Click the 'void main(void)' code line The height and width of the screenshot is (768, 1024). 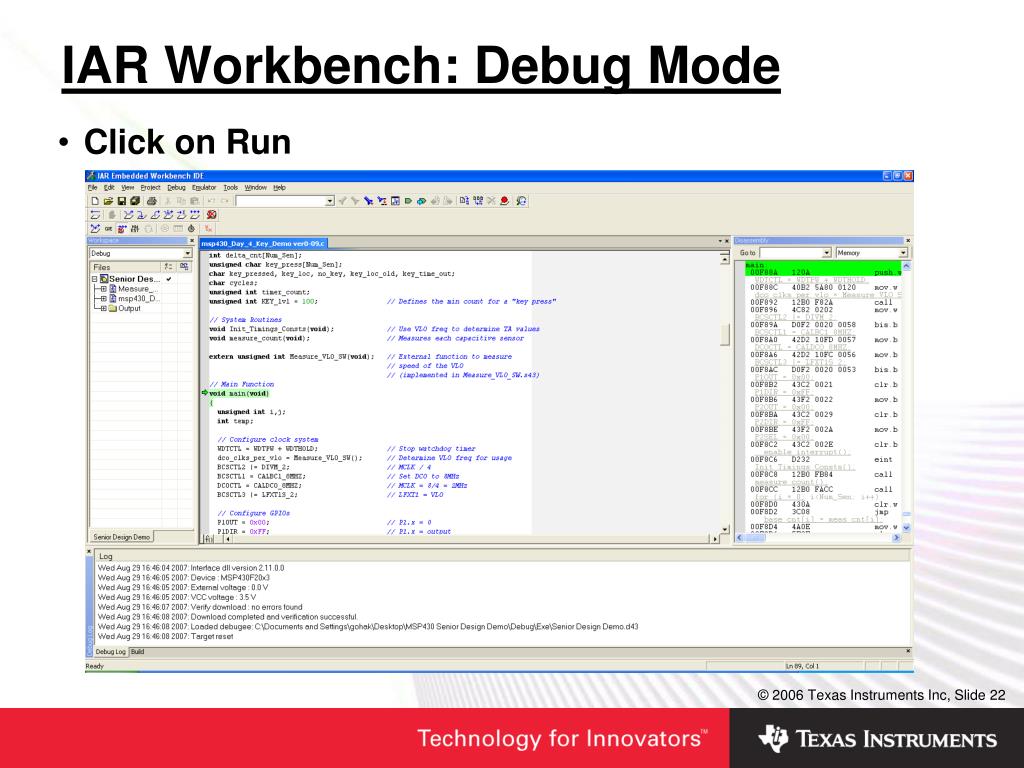238,393
